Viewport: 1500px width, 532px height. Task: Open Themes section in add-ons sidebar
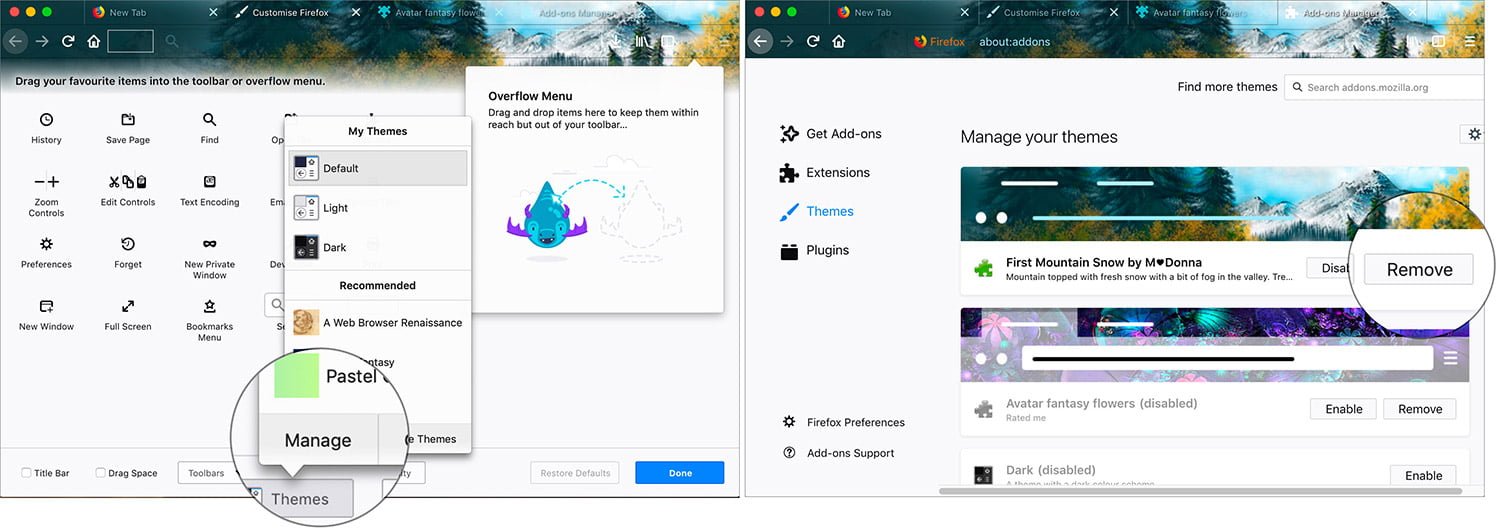(x=816, y=212)
